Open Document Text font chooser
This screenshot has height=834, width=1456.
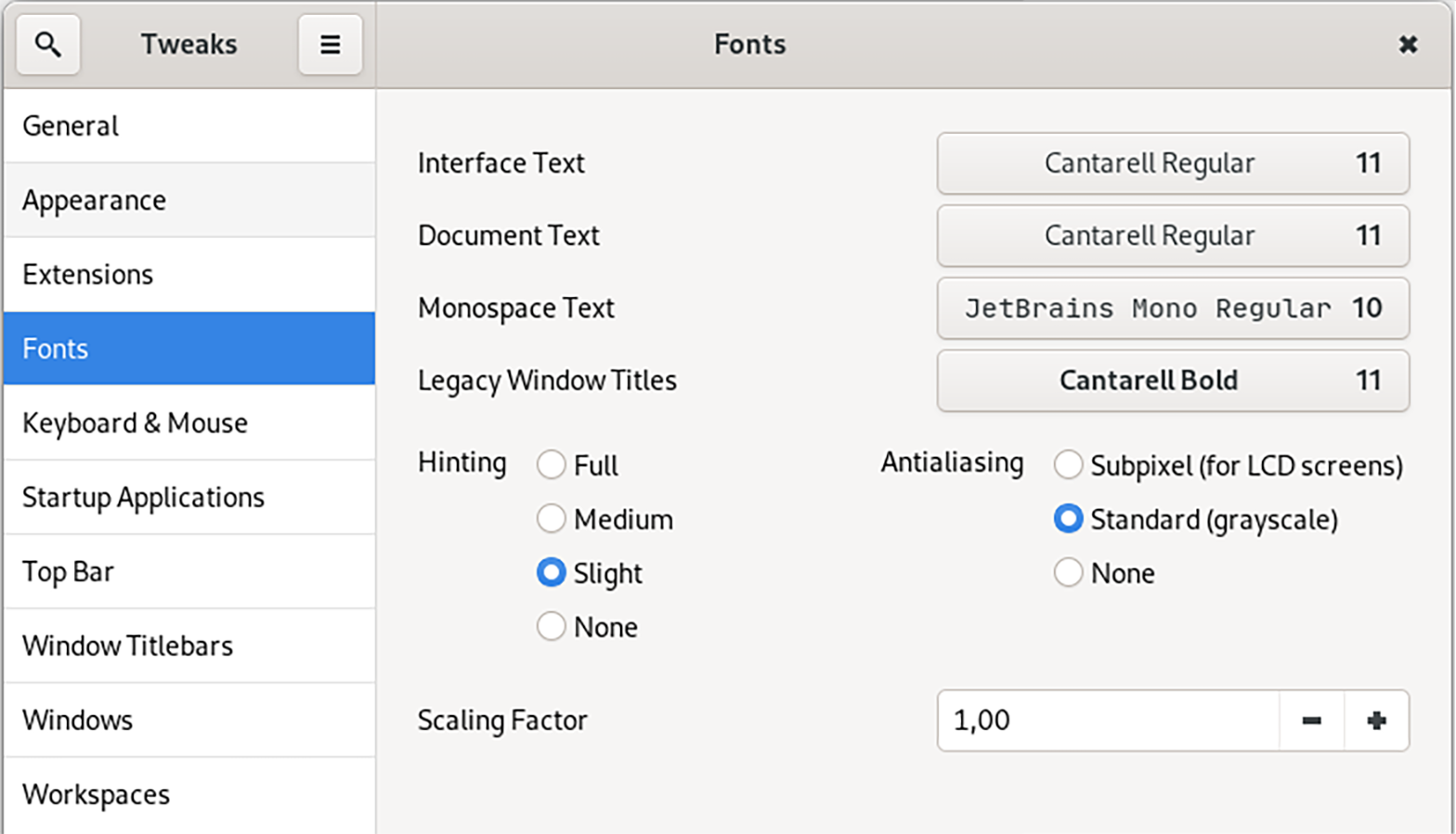(1173, 236)
